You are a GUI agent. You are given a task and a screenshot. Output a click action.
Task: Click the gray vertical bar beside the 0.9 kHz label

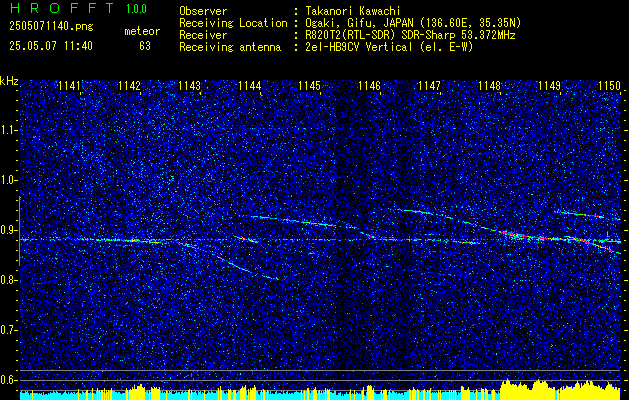point(19,231)
